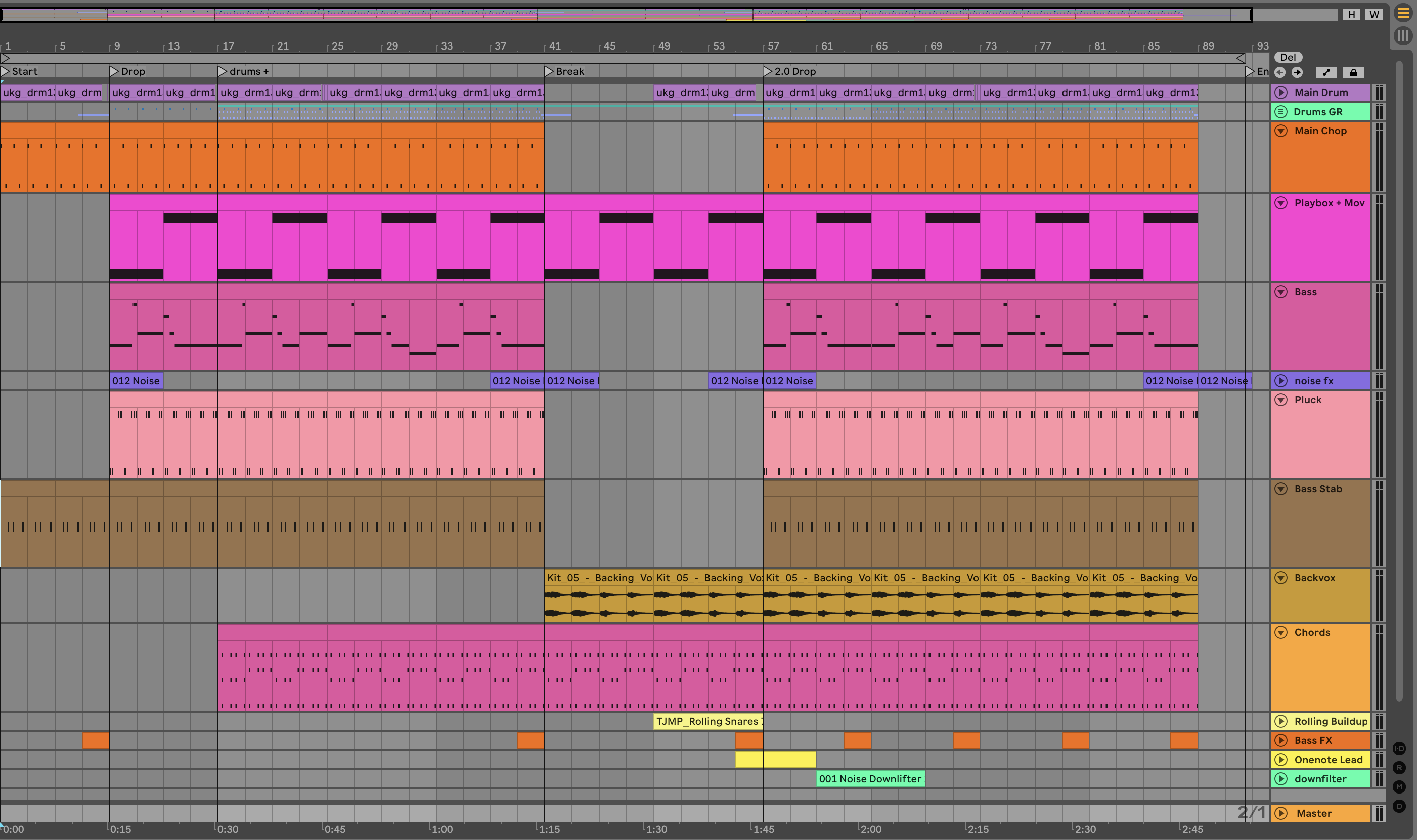Toggle Track Delay D button
Image resolution: width=1417 pixels, height=840 pixels.
(1399, 806)
